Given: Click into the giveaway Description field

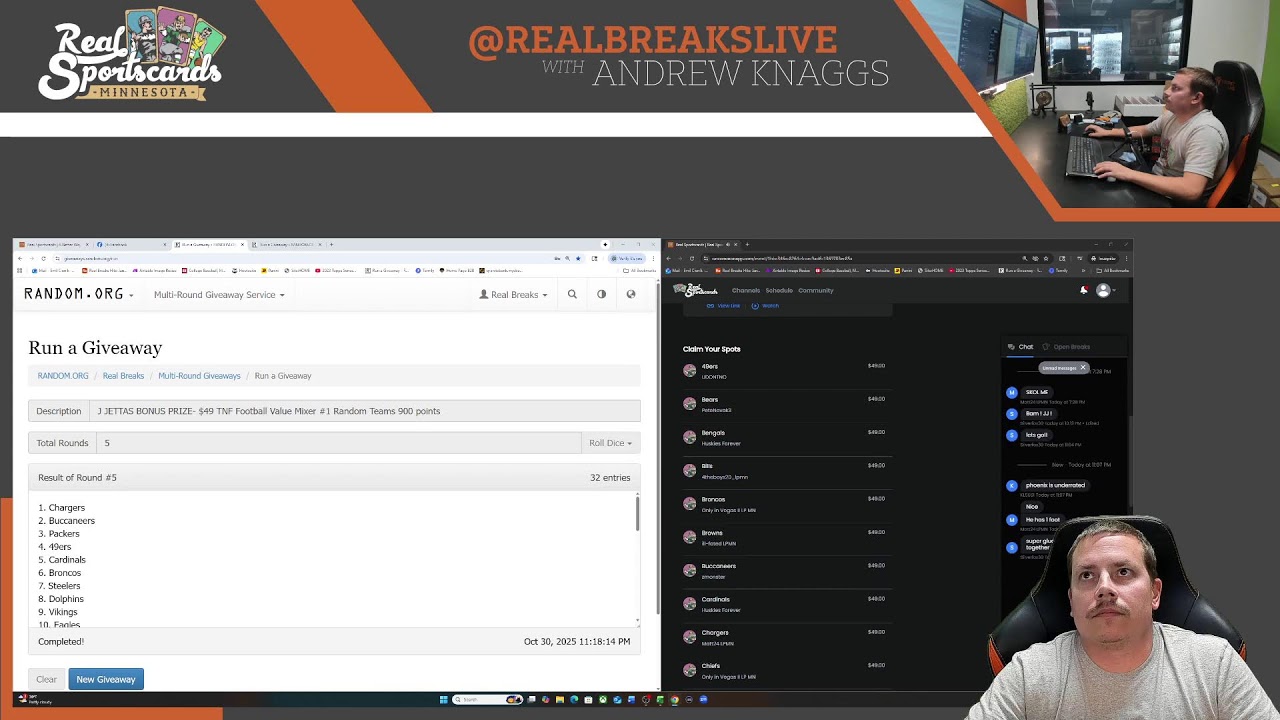Looking at the screenshot, I should click(x=364, y=411).
